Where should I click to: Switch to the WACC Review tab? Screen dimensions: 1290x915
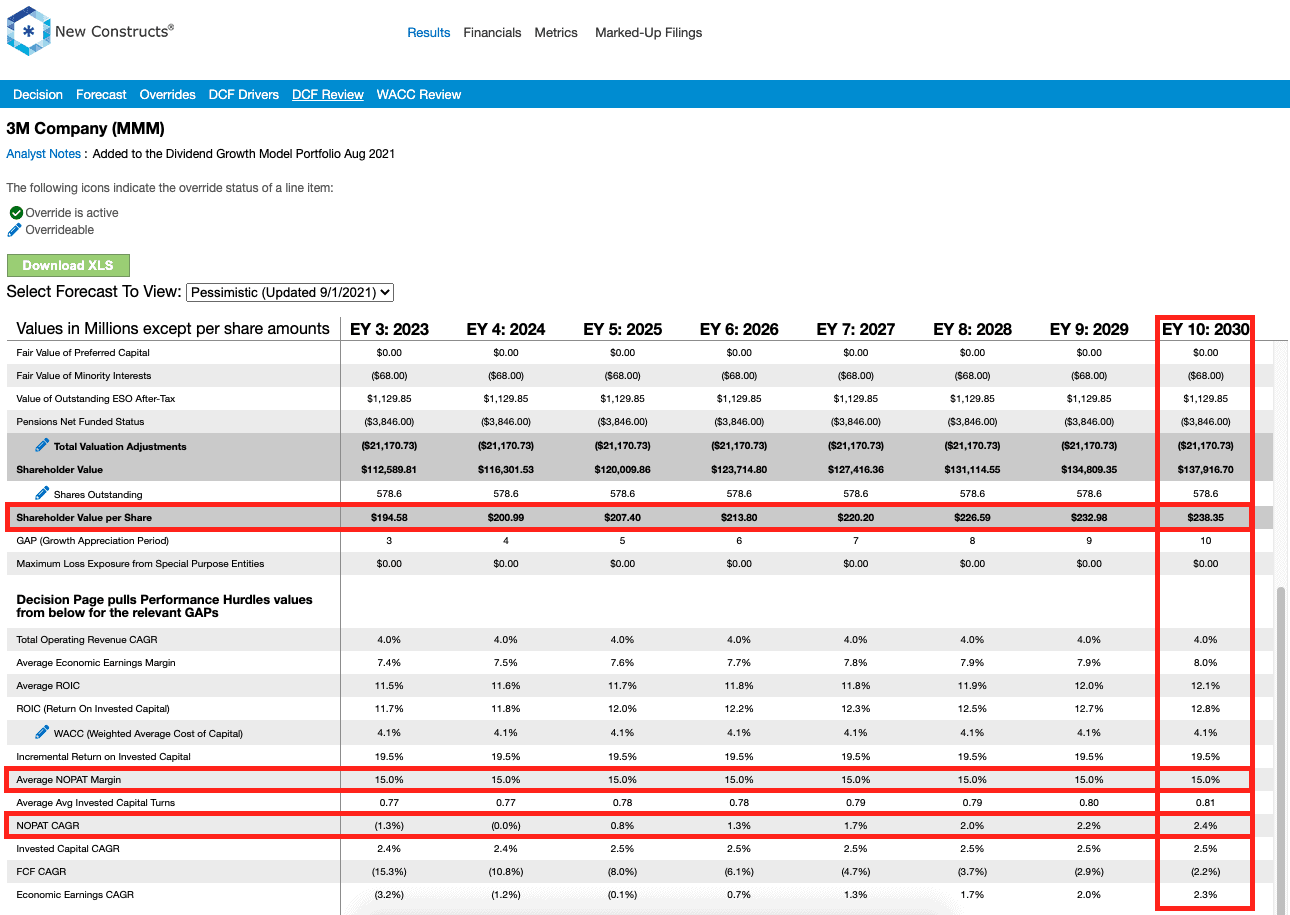pyautogui.click(x=419, y=95)
